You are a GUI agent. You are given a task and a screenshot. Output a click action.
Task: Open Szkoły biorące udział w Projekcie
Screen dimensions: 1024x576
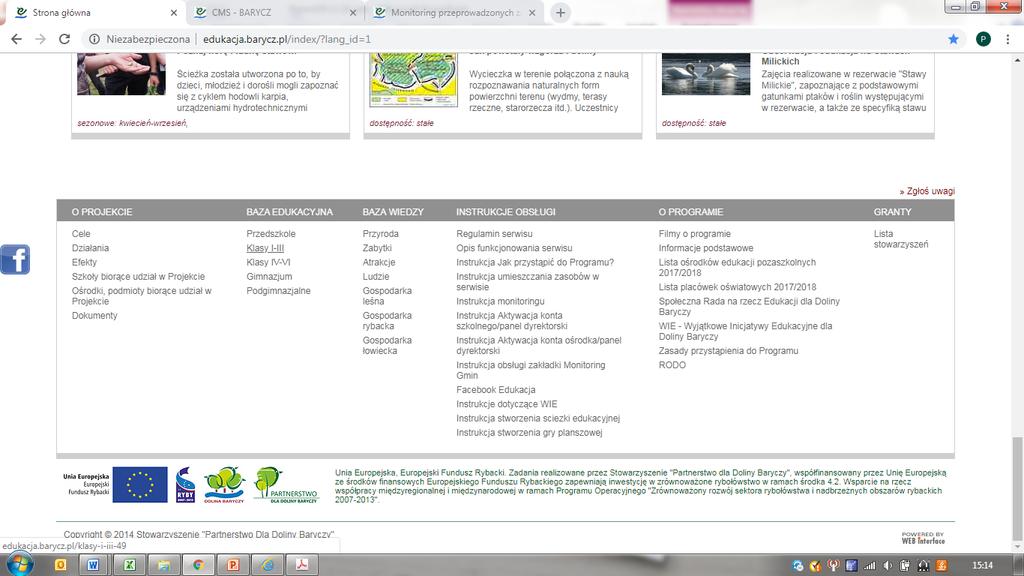(x=138, y=277)
